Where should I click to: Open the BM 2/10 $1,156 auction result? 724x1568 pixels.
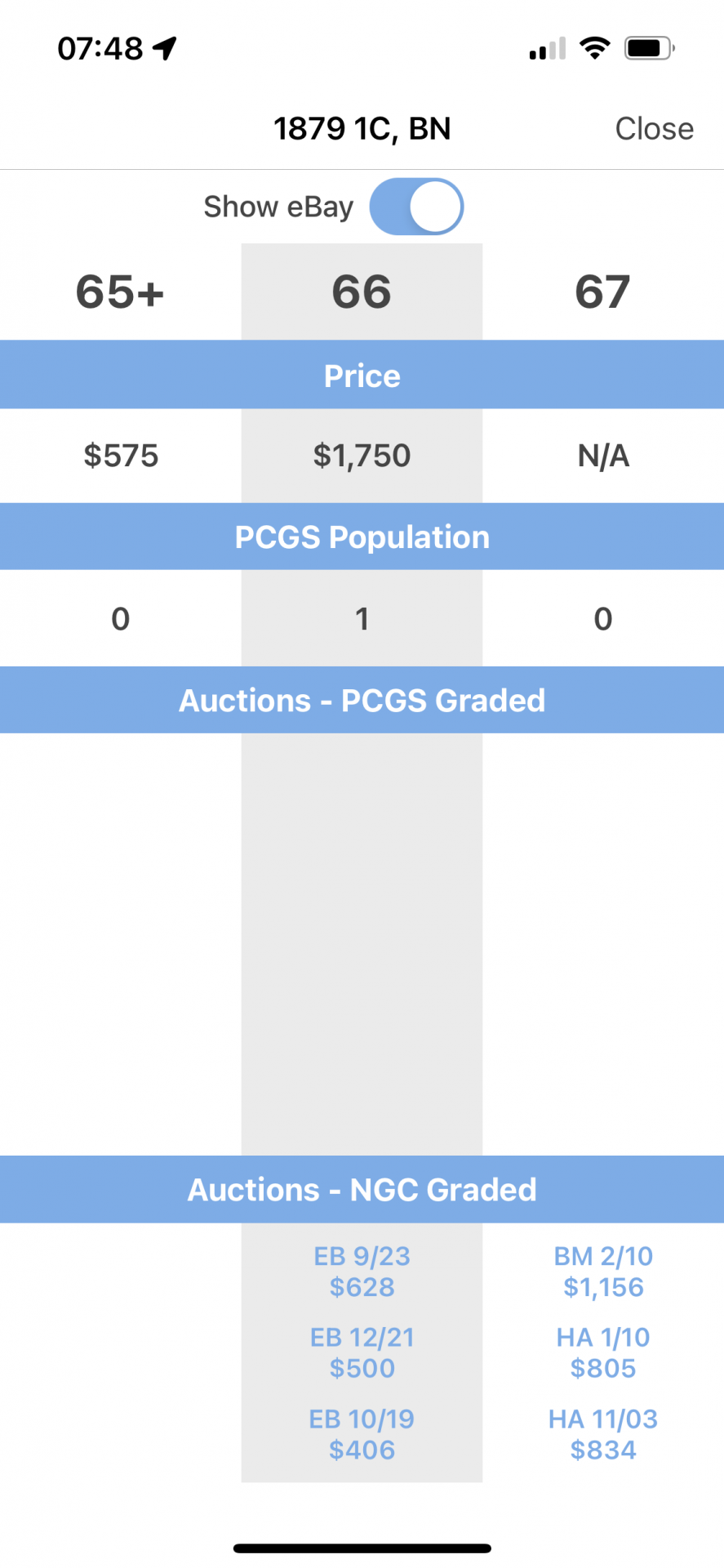click(x=603, y=1272)
